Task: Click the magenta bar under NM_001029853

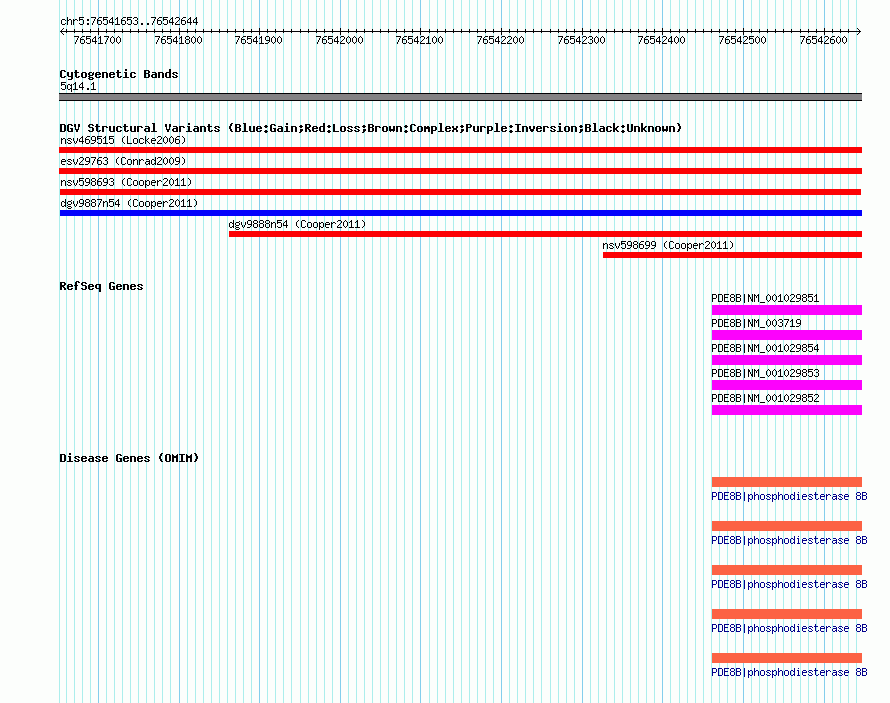Action: click(x=787, y=385)
